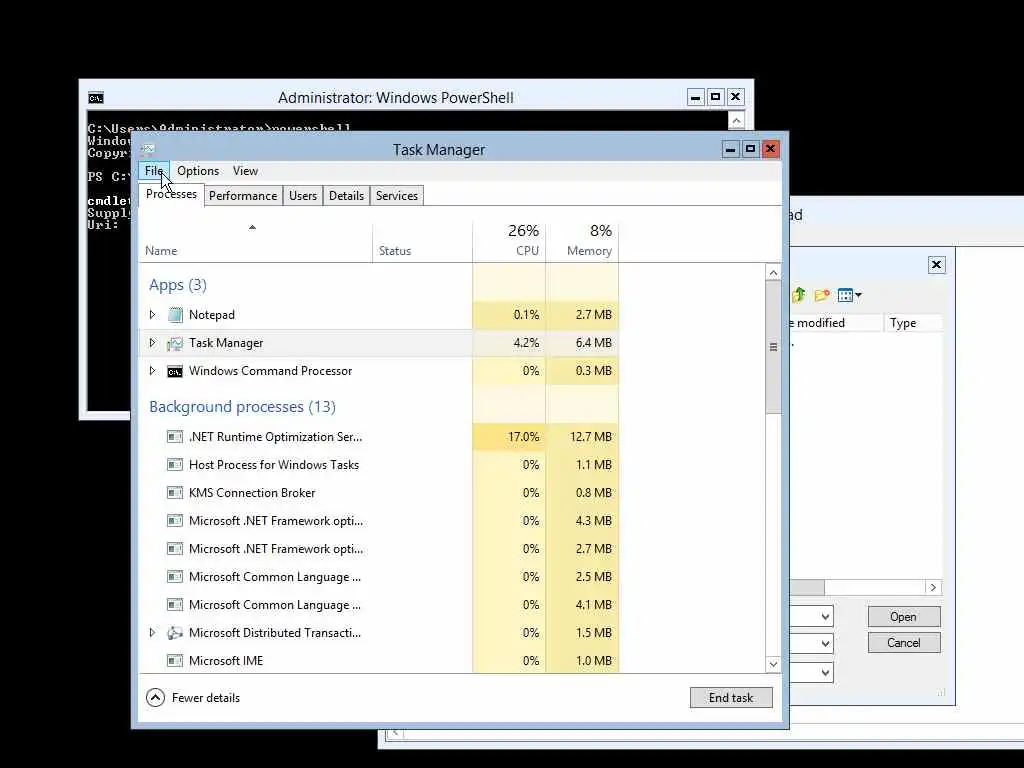This screenshot has width=1024, height=768.
Task: Select the KMS Connection Broker row
Action: pos(379,493)
